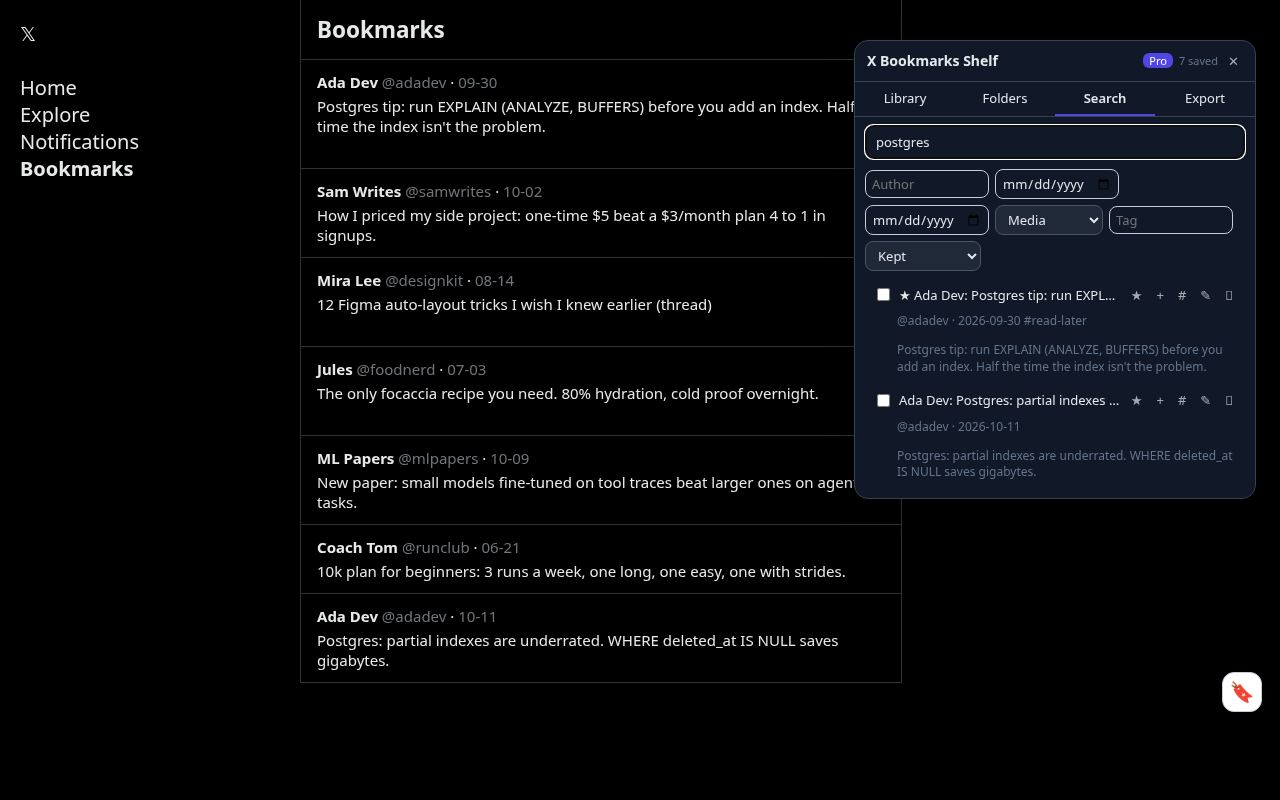Image resolution: width=1280 pixels, height=800 pixels.
Task: Click pencil edit icon on 'Postgres: partial indexes' result
Action: [x=1205, y=400]
